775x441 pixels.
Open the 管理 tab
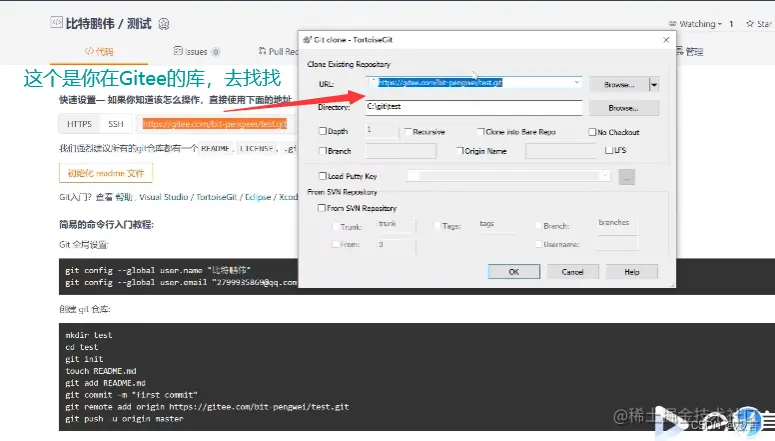(x=690, y=51)
